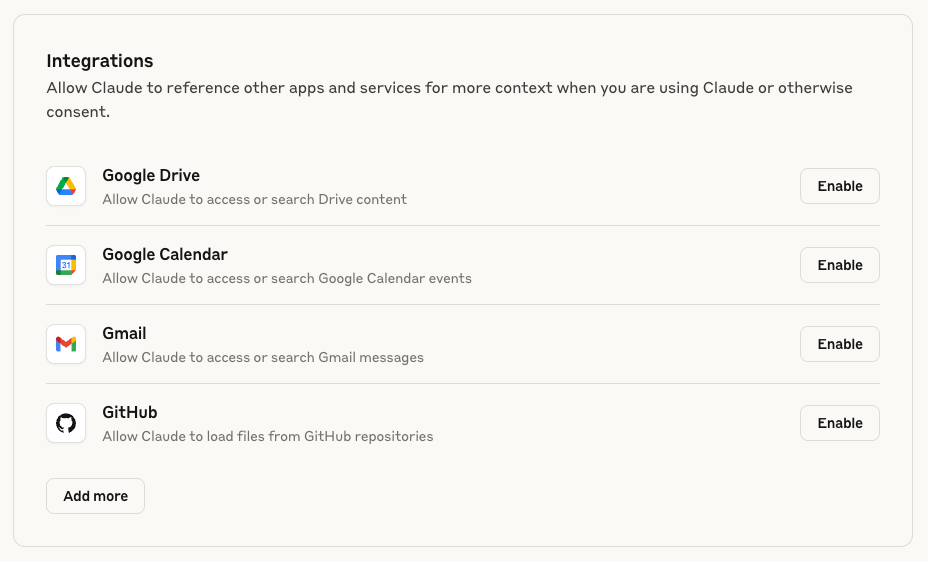The height and width of the screenshot is (562, 928).
Task: Click the GitHub Octocat icon
Action: [66, 423]
